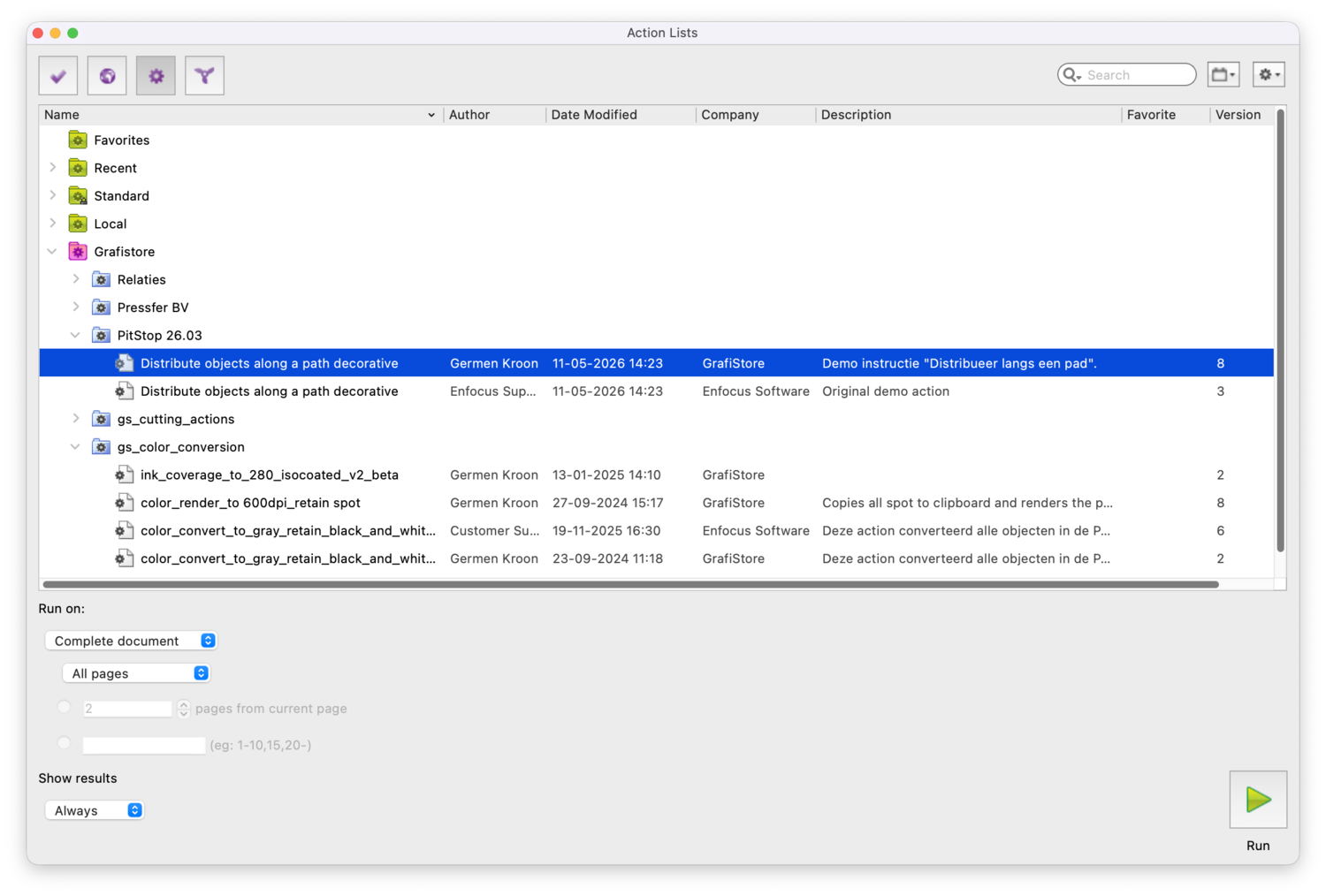Select the color_convert row dated 23-09-2024

coord(656,558)
